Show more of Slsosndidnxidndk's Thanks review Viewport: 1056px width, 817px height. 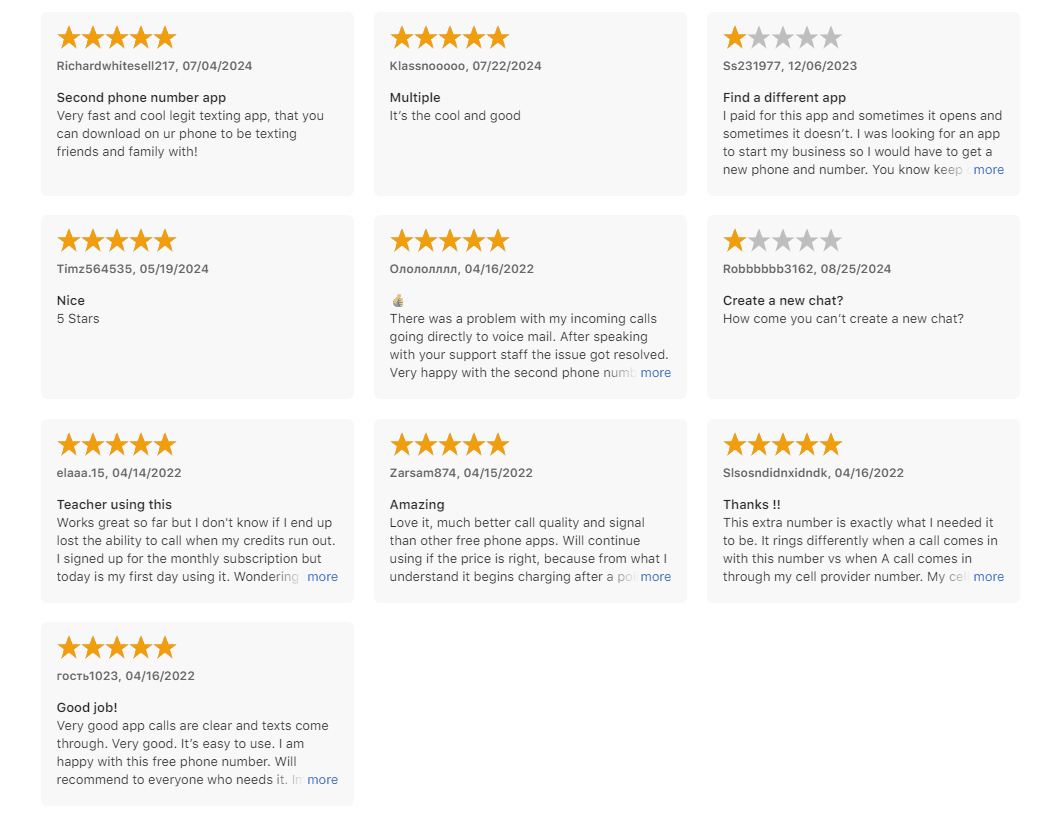(988, 577)
